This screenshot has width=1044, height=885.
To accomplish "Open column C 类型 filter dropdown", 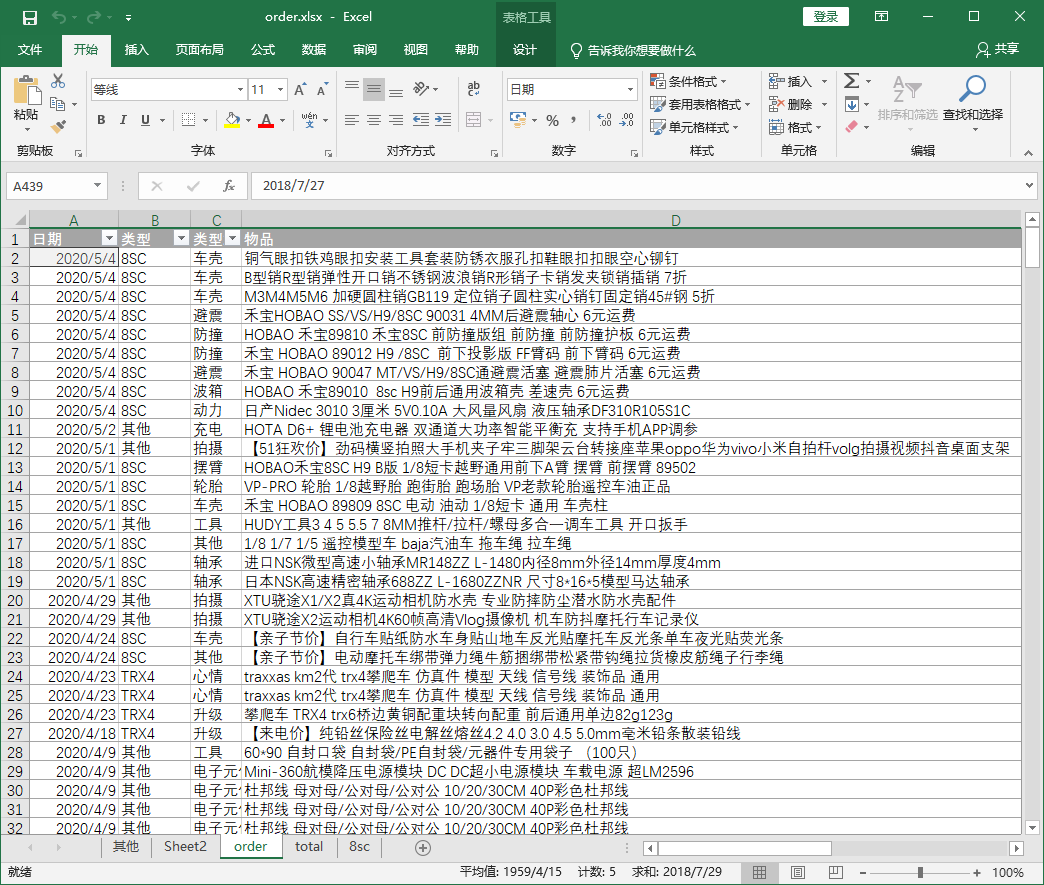I will click(232, 238).
